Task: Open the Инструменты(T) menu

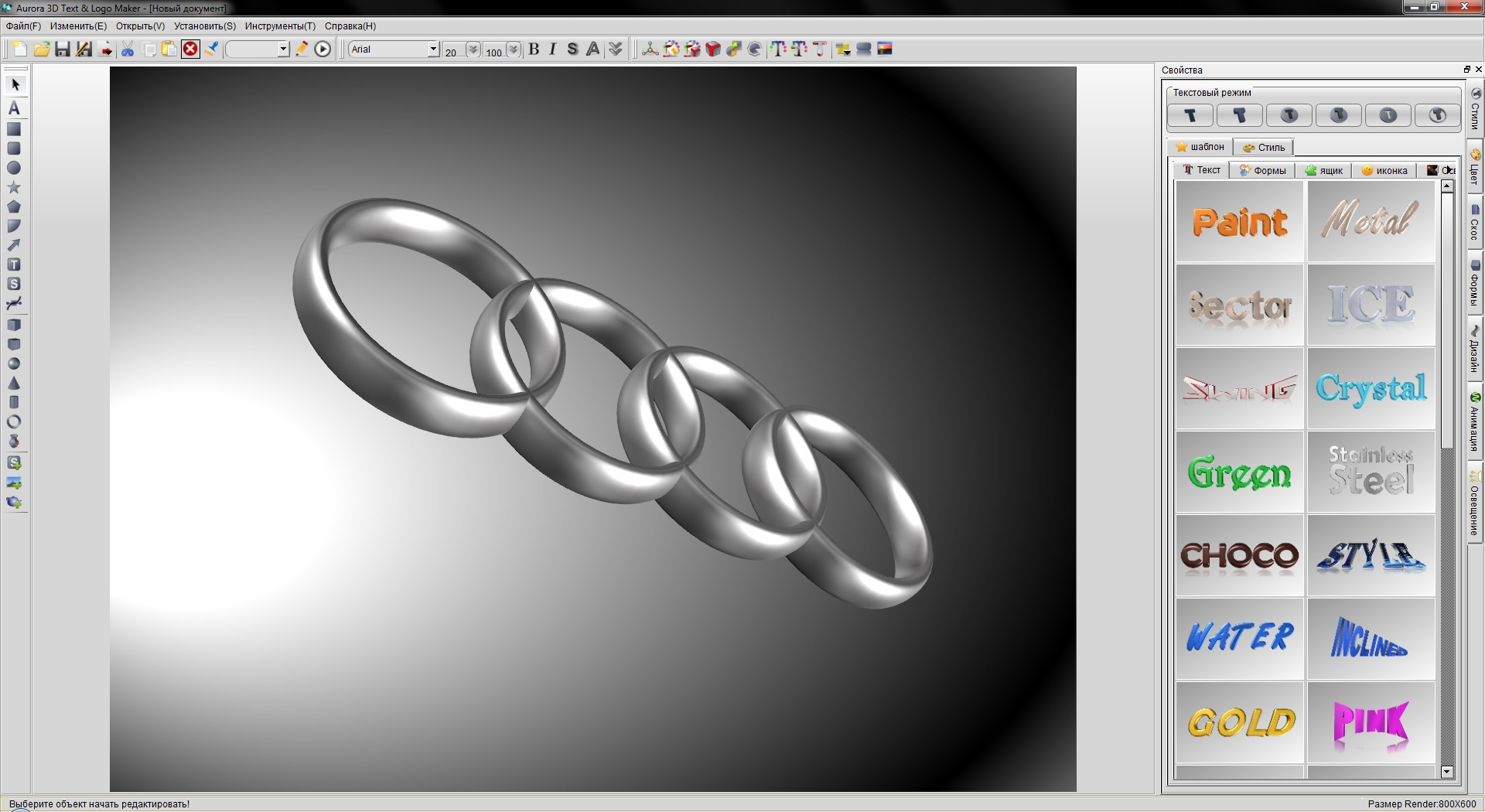Action: pos(280,26)
